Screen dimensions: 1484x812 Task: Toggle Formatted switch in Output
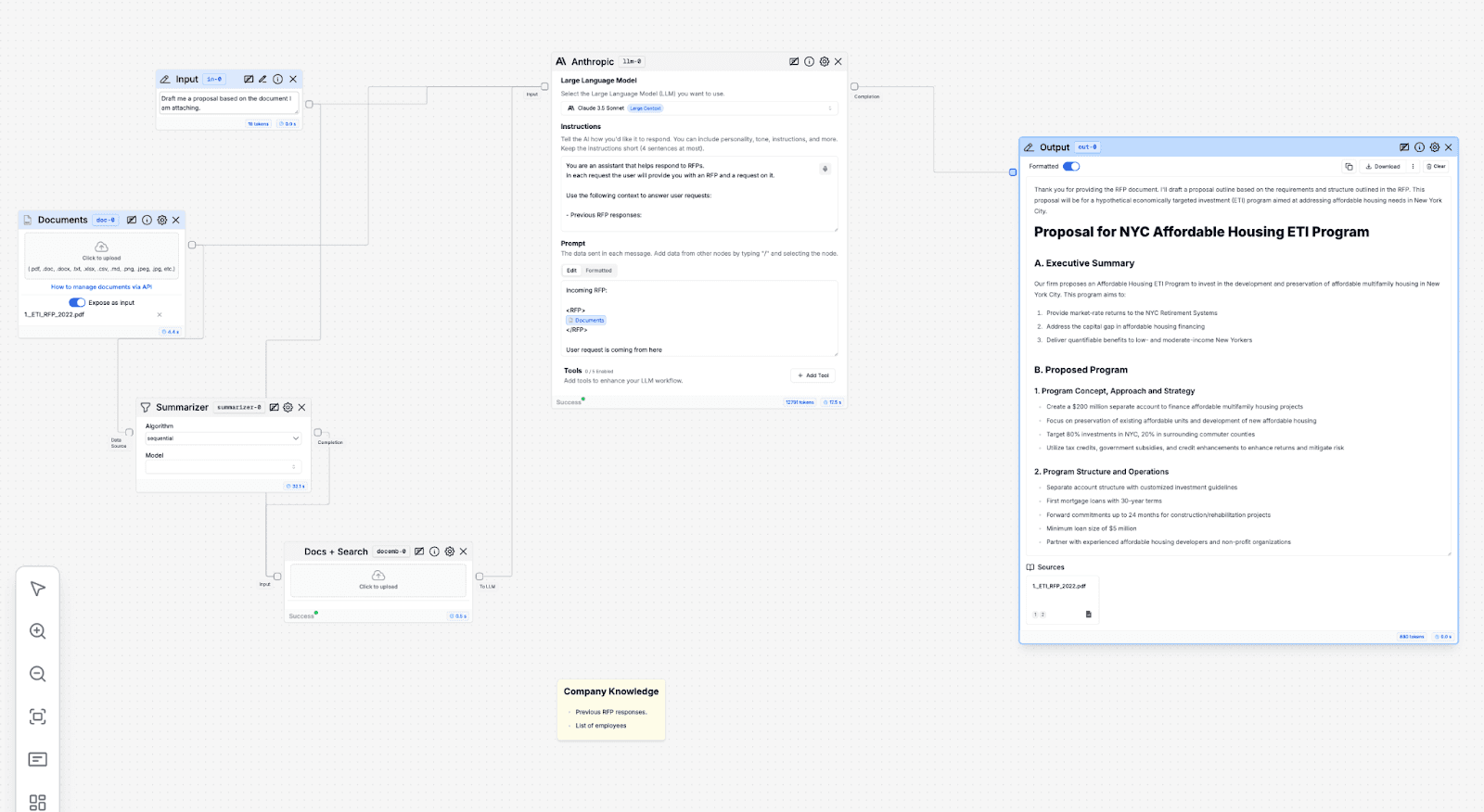(1071, 167)
